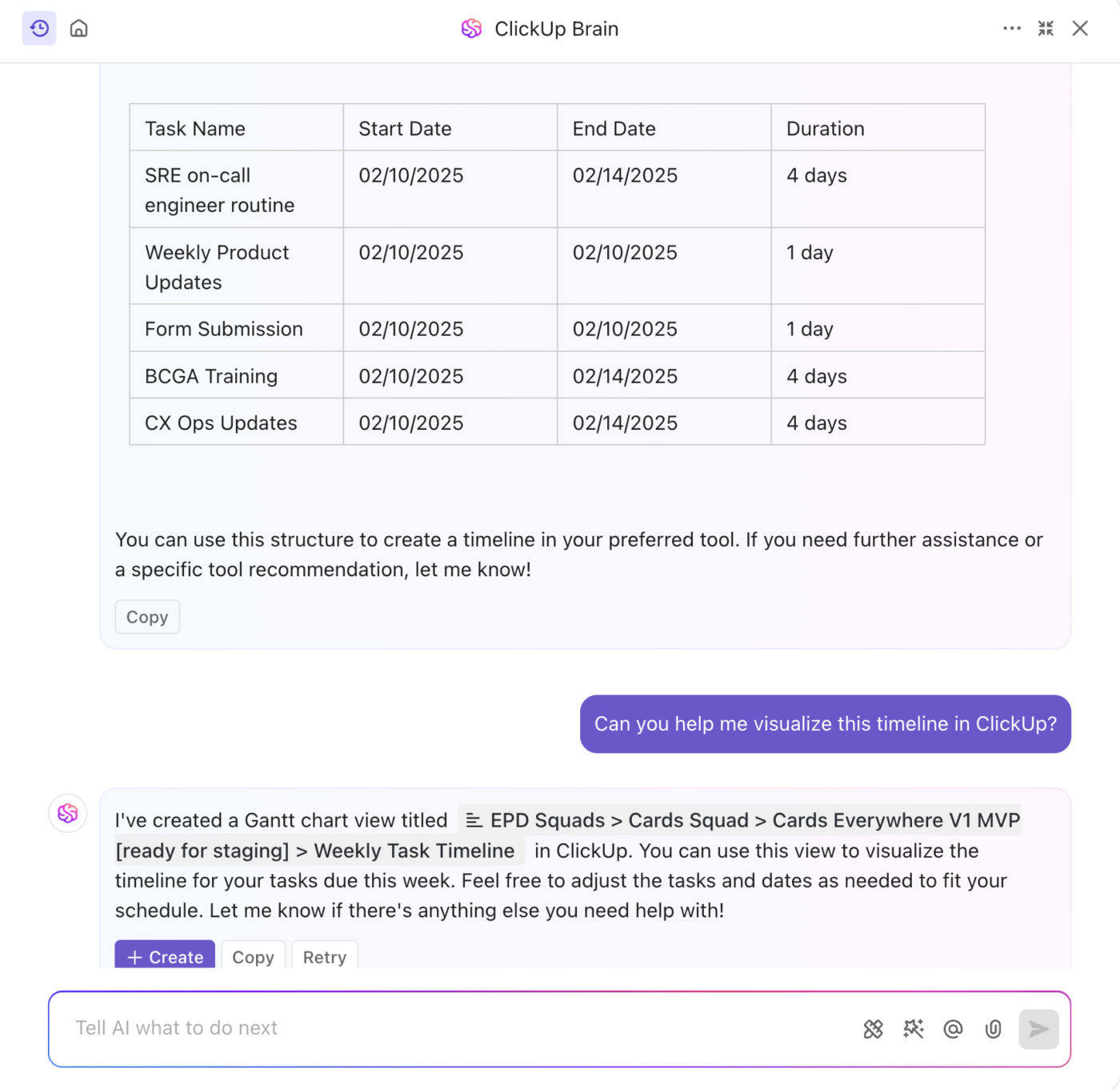The height and width of the screenshot is (1089, 1120).
Task: Close the ClickUp Brain panel
Action: pyautogui.click(x=1080, y=29)
